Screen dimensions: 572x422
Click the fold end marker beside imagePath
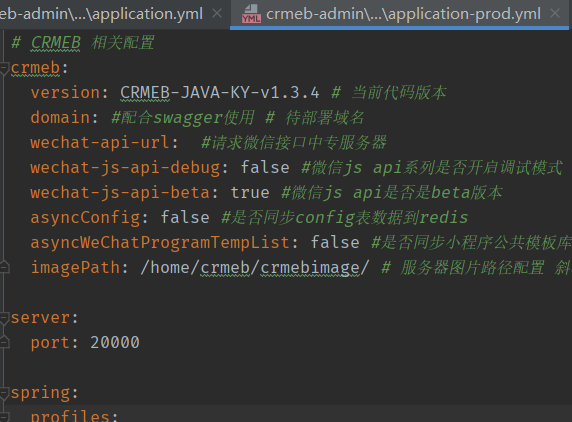pos(4,267)
